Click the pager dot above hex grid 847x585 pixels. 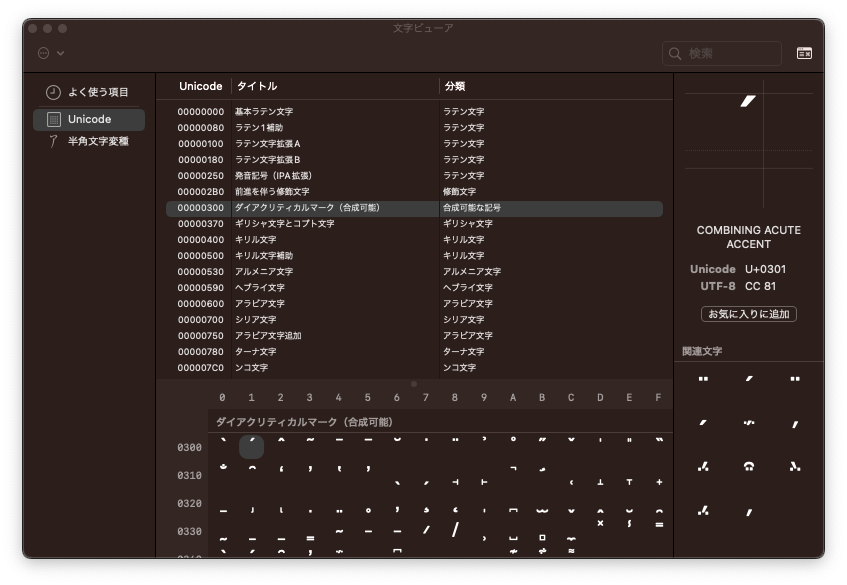(414, 384)
